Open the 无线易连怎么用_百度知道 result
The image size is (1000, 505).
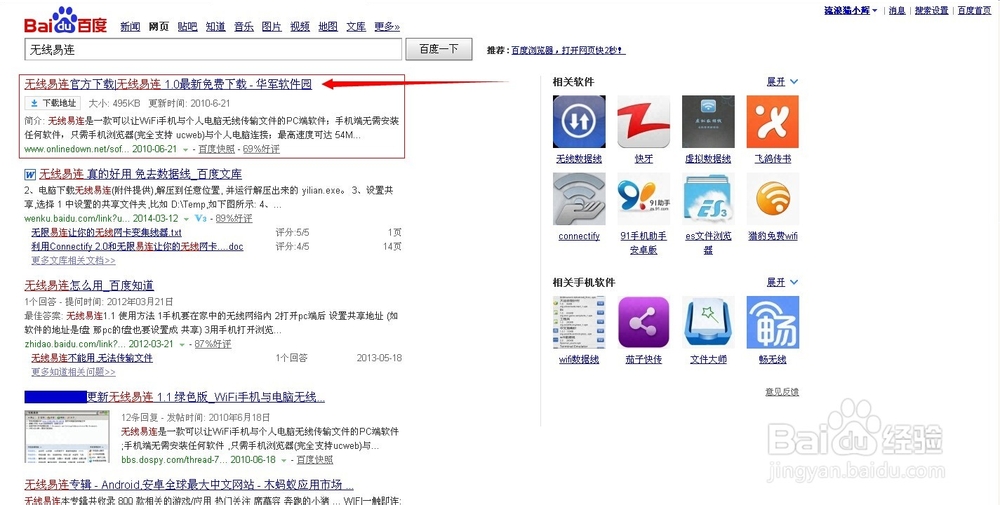pos(89,285)
